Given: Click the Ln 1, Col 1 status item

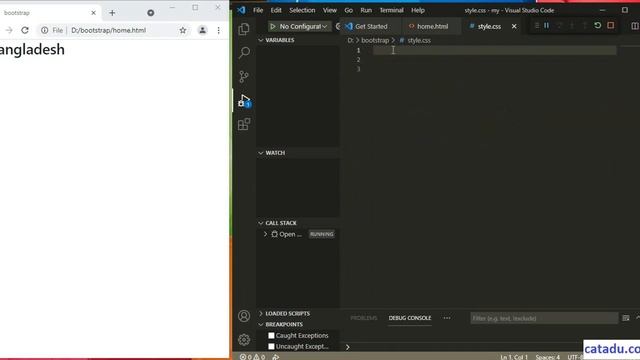Looking at the screenshot, I should (514, 357).
